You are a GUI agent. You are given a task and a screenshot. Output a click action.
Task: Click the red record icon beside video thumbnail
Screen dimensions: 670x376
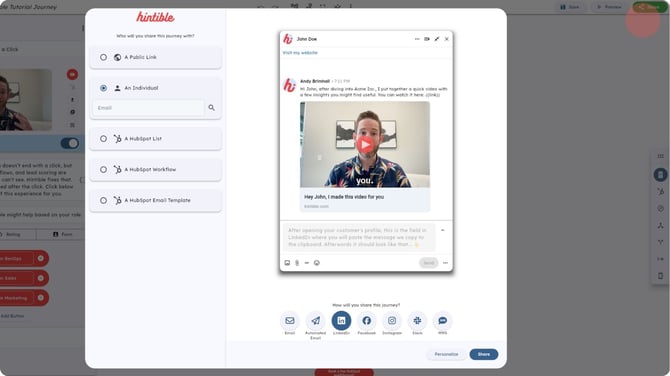tap(72, 74)
